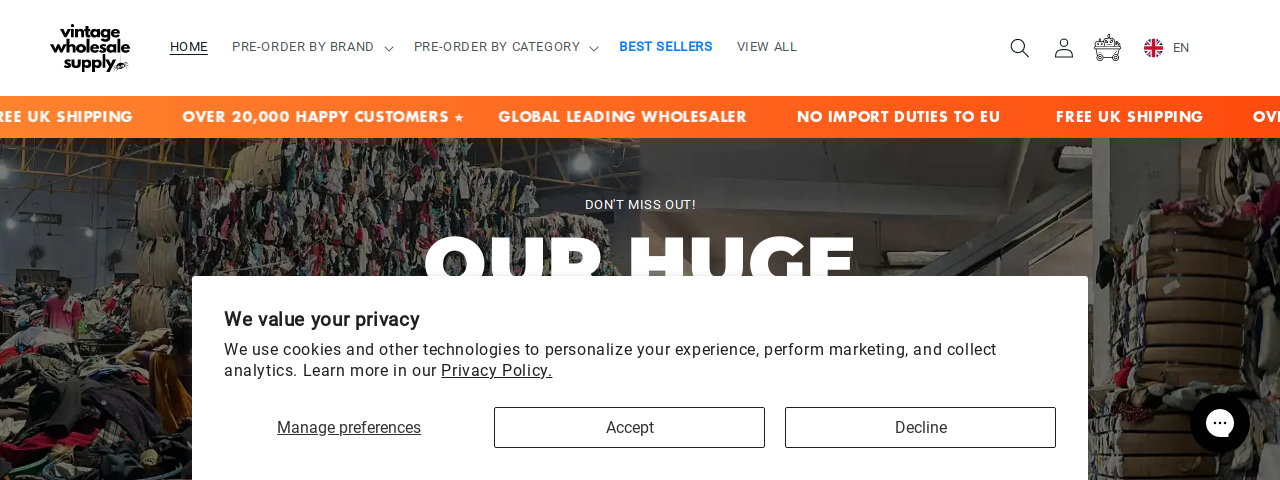Open the shopping cart basket icon
This screenshot has height=480, width=1280.
(x=1107, y=48)
